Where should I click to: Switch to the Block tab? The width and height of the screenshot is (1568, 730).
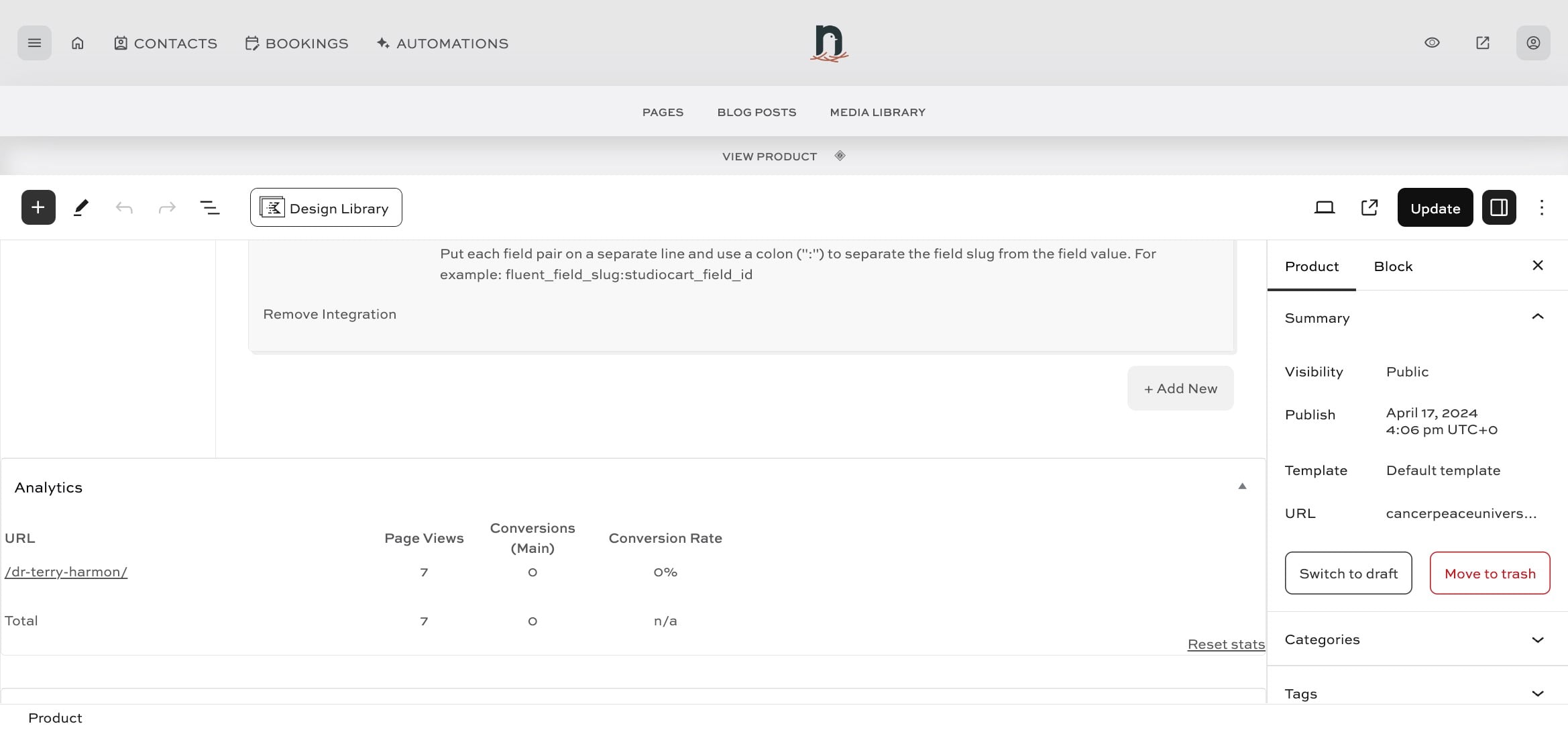(1393, 266)
